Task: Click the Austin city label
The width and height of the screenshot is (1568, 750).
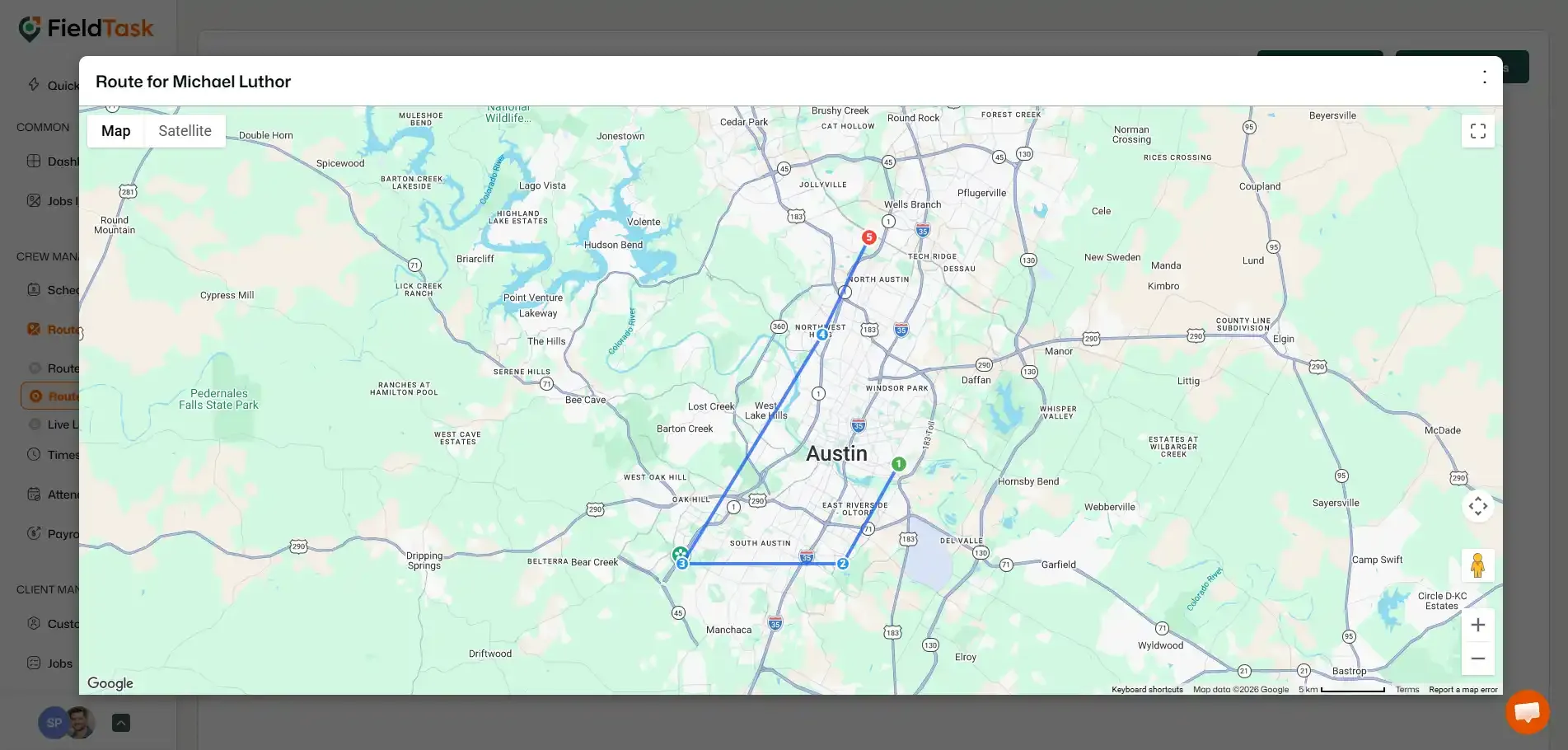Action: point(836,453)
